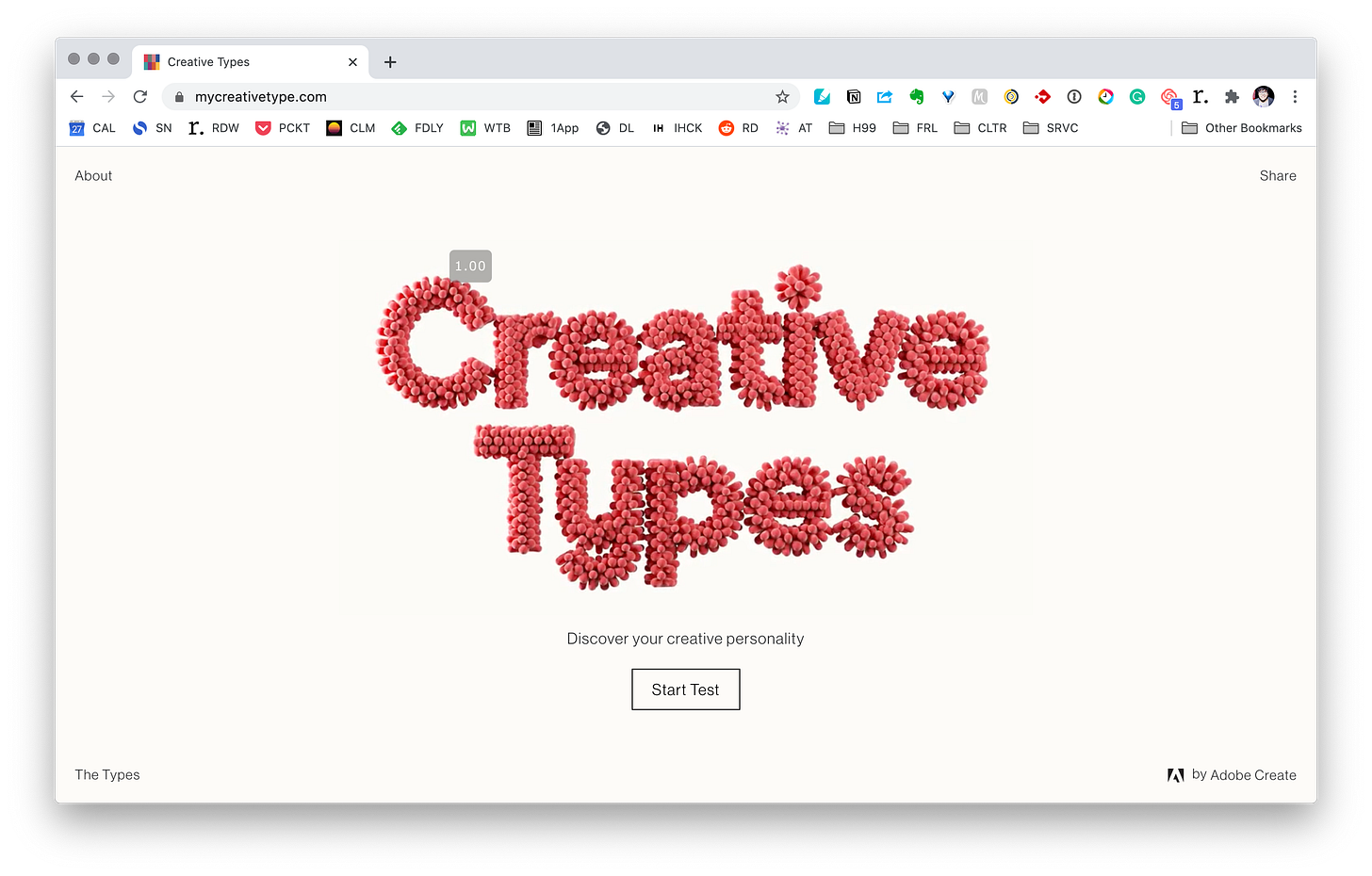
Task: Open the puzzle-piece Extensions menu
Action: pos(1232,97)
